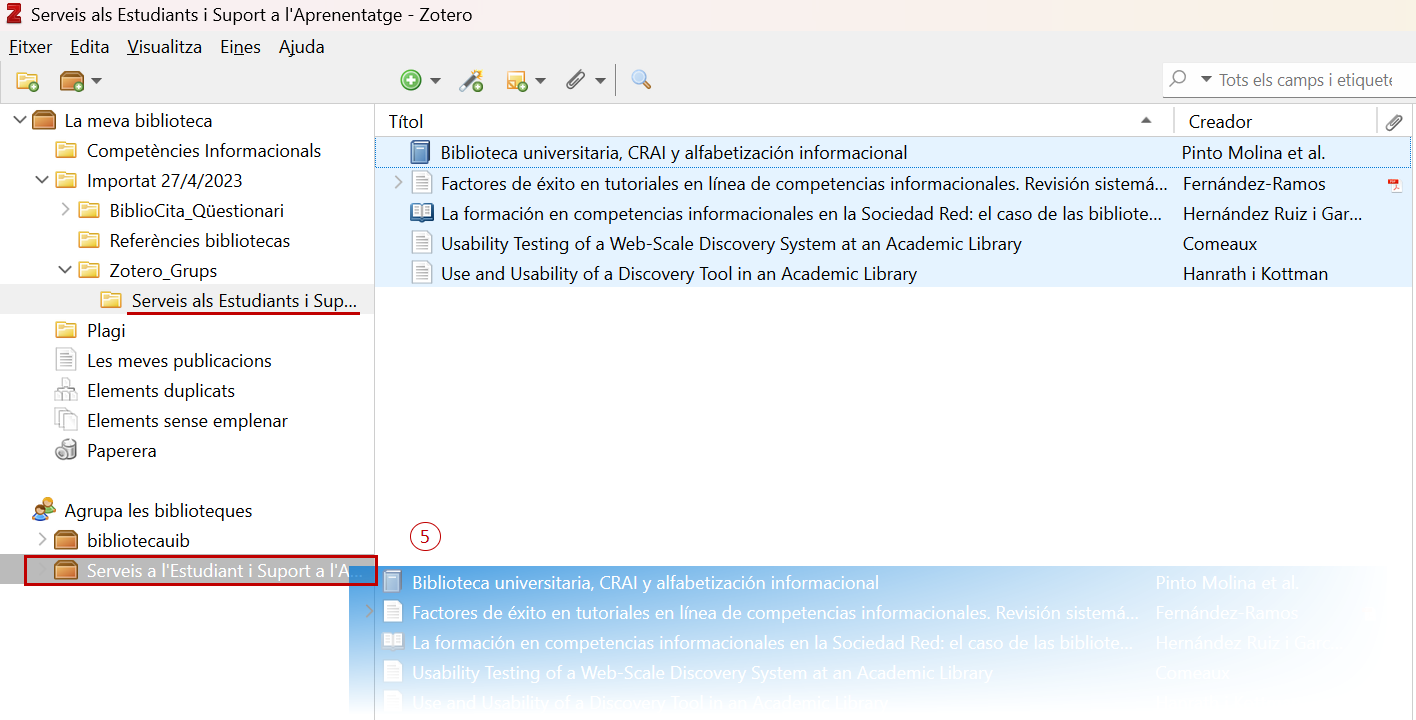Collapse La meva biblioteca tree

[20, 120]
